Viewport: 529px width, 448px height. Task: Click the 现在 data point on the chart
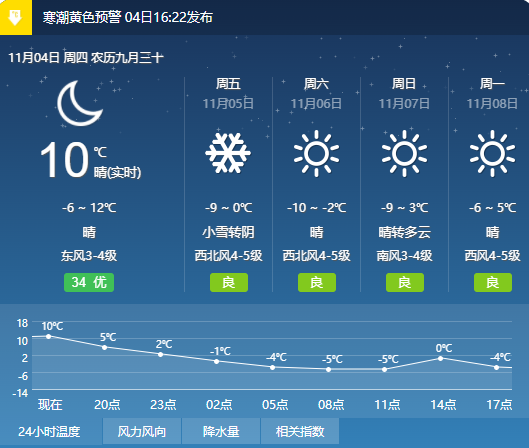click(x=49, y=336)
